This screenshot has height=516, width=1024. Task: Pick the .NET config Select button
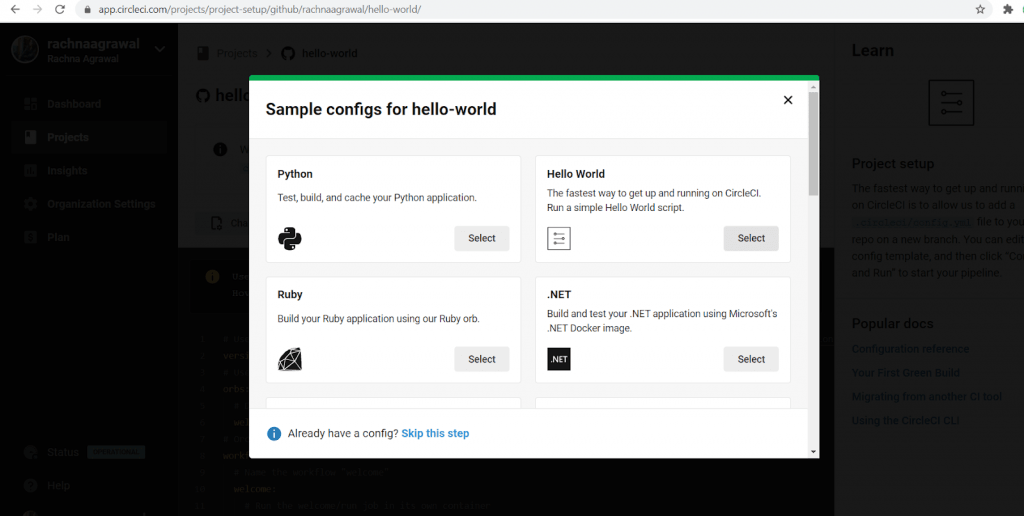751,359
